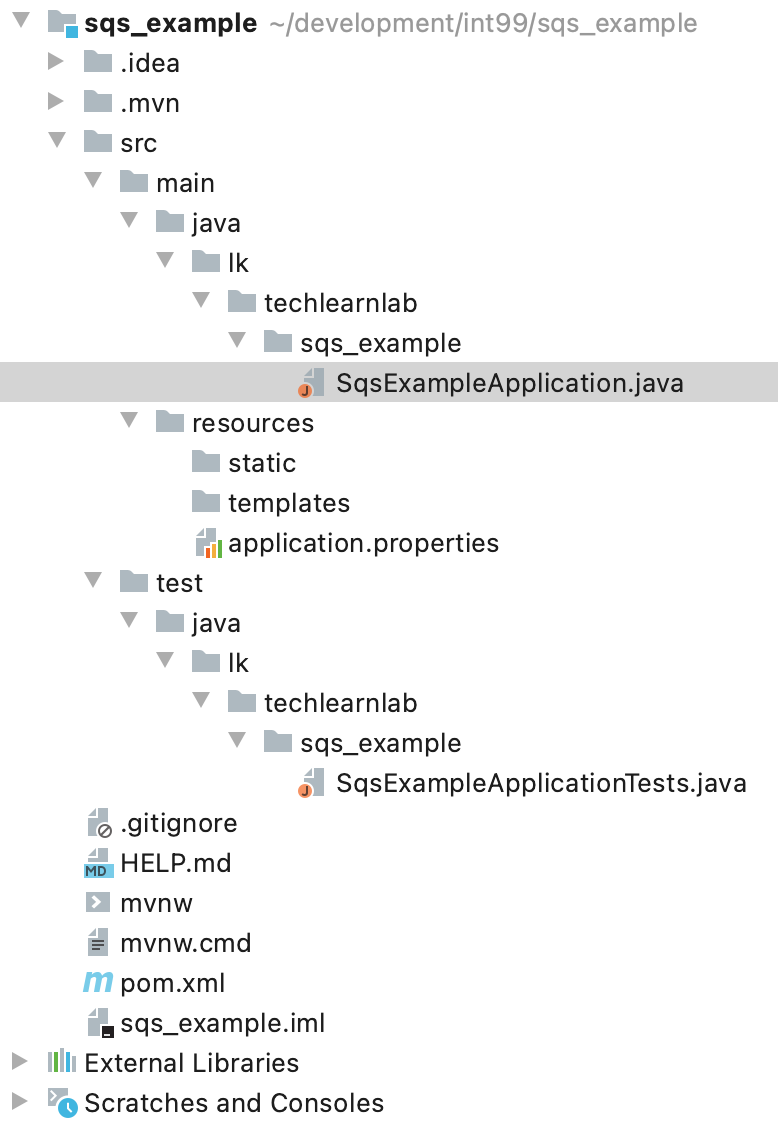
Task: Click the techlearnlab folder icon under main
Action: [x=242, y=302]
